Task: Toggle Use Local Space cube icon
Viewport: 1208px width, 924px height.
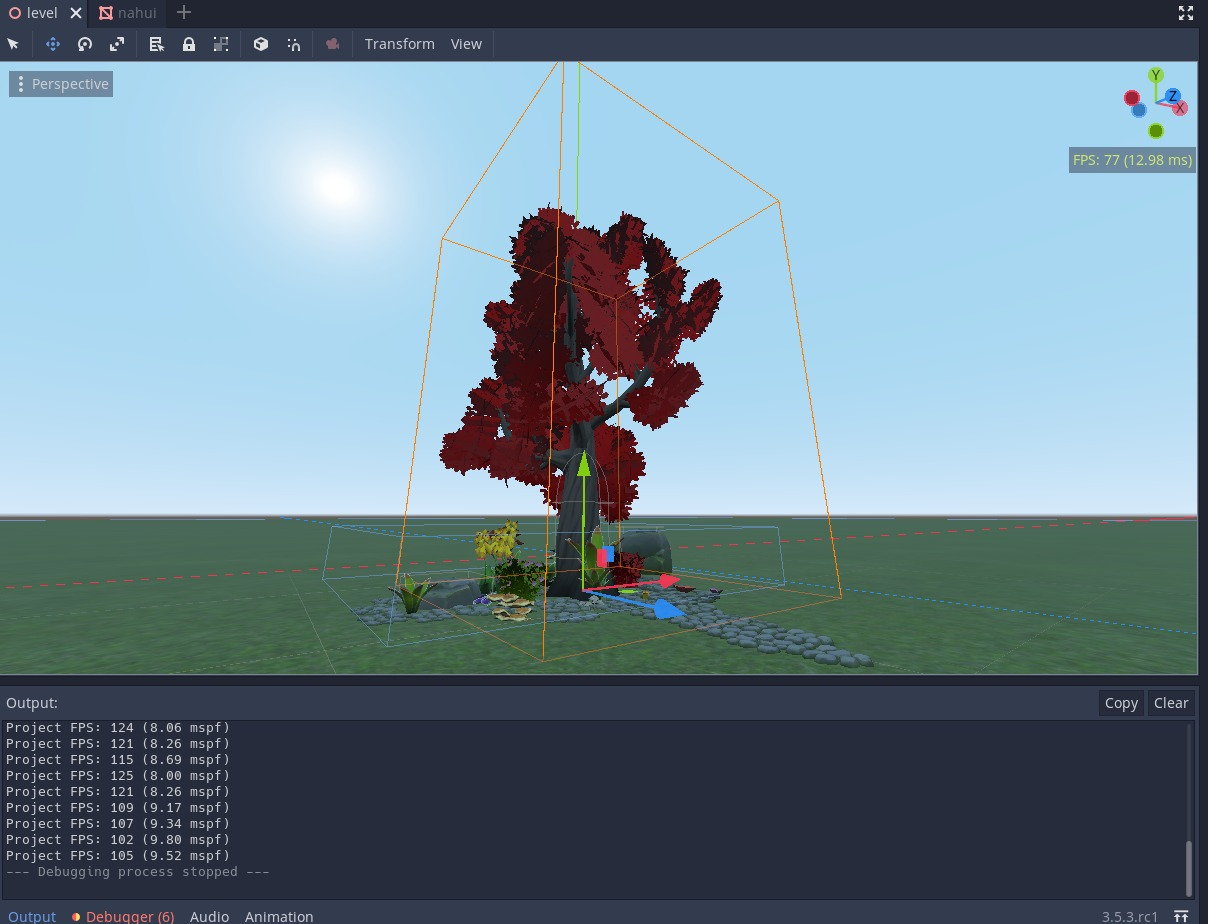Action: (x=261, y=44)
